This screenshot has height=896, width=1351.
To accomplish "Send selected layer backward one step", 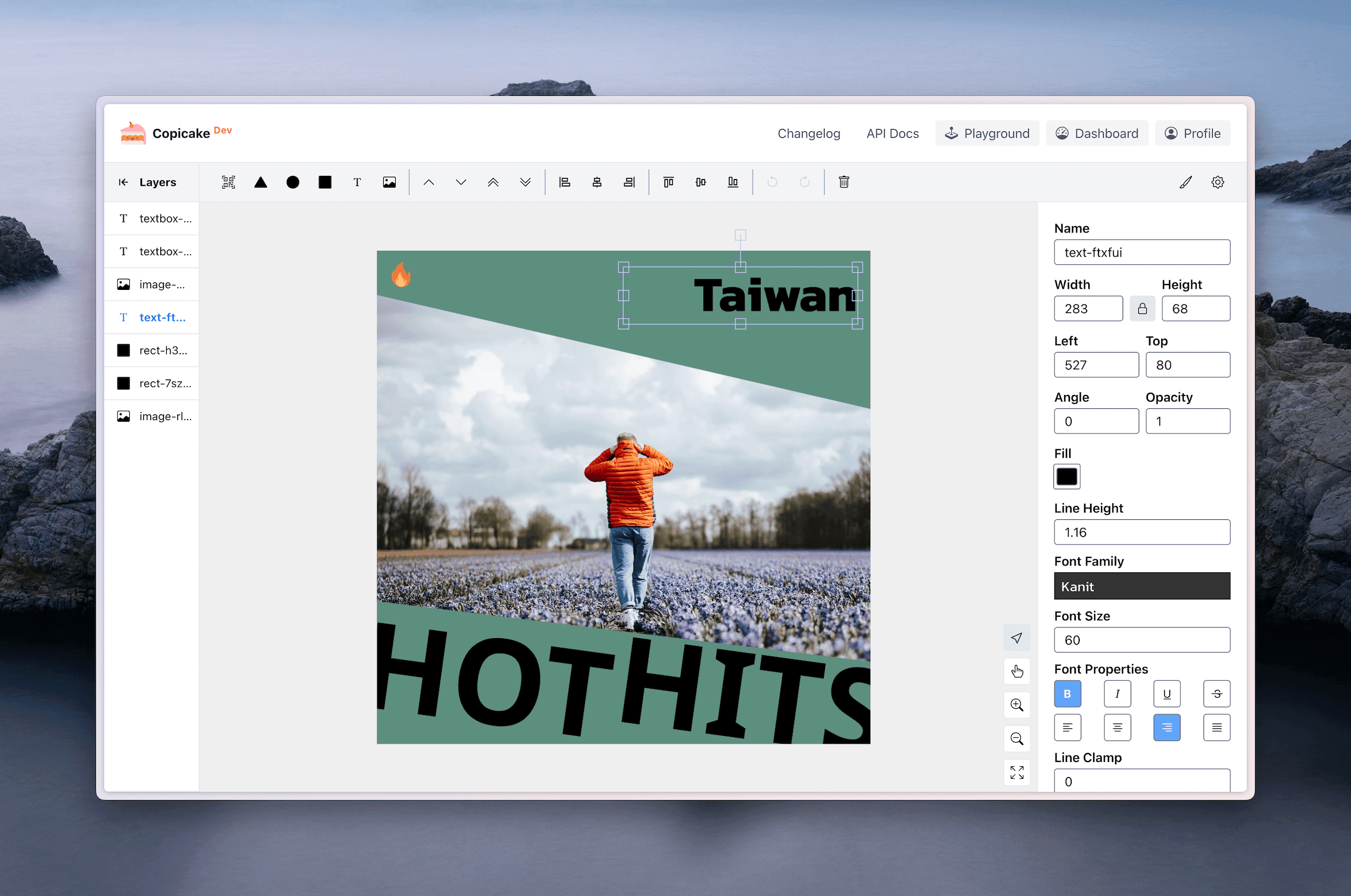I will (461, 182).
